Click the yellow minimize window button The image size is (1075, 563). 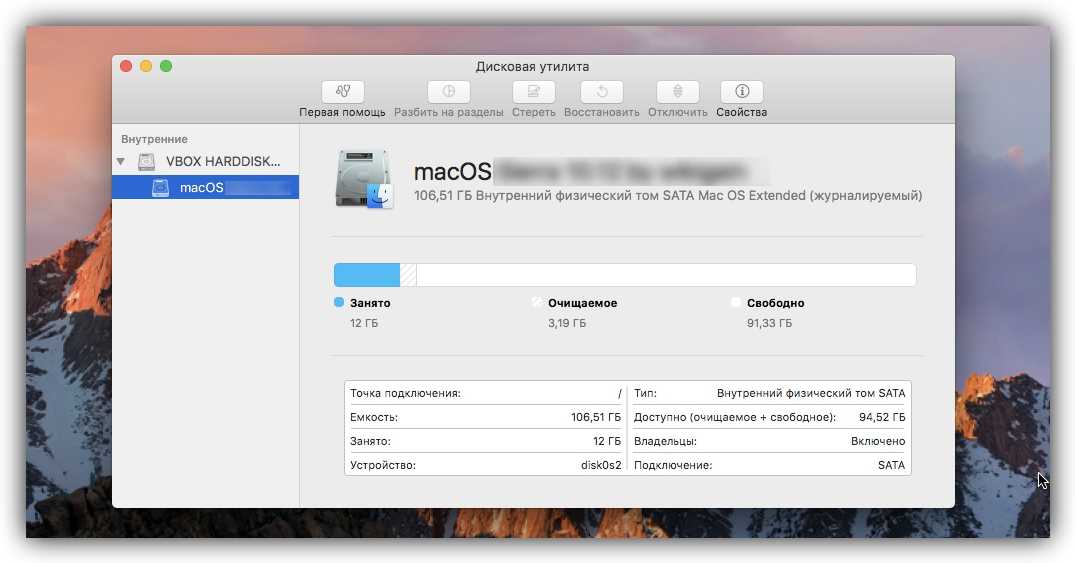pos(146,66)
